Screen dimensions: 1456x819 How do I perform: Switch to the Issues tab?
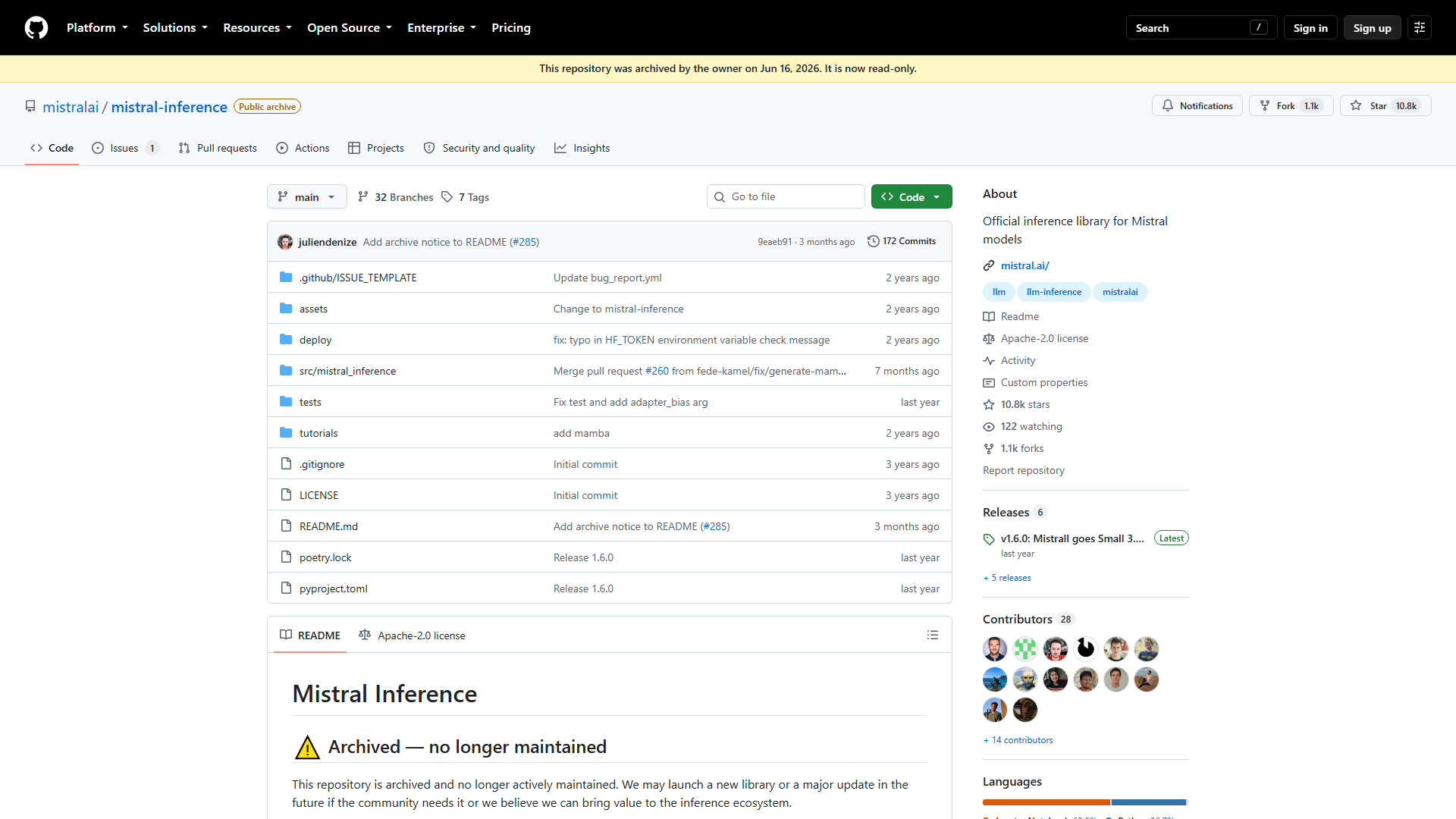click(125, 148)
